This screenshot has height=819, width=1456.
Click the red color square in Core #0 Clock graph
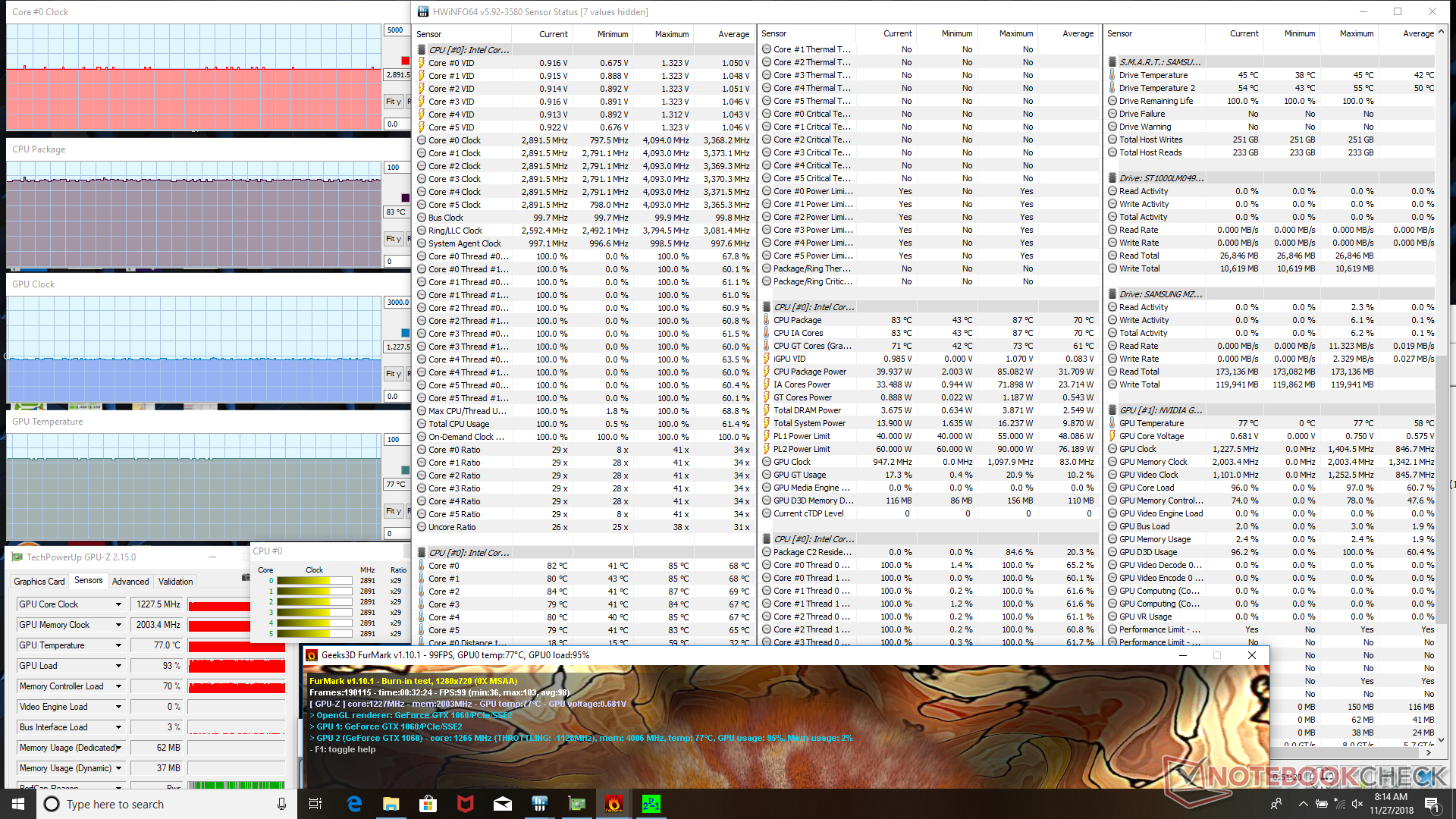tap(405, 61)
